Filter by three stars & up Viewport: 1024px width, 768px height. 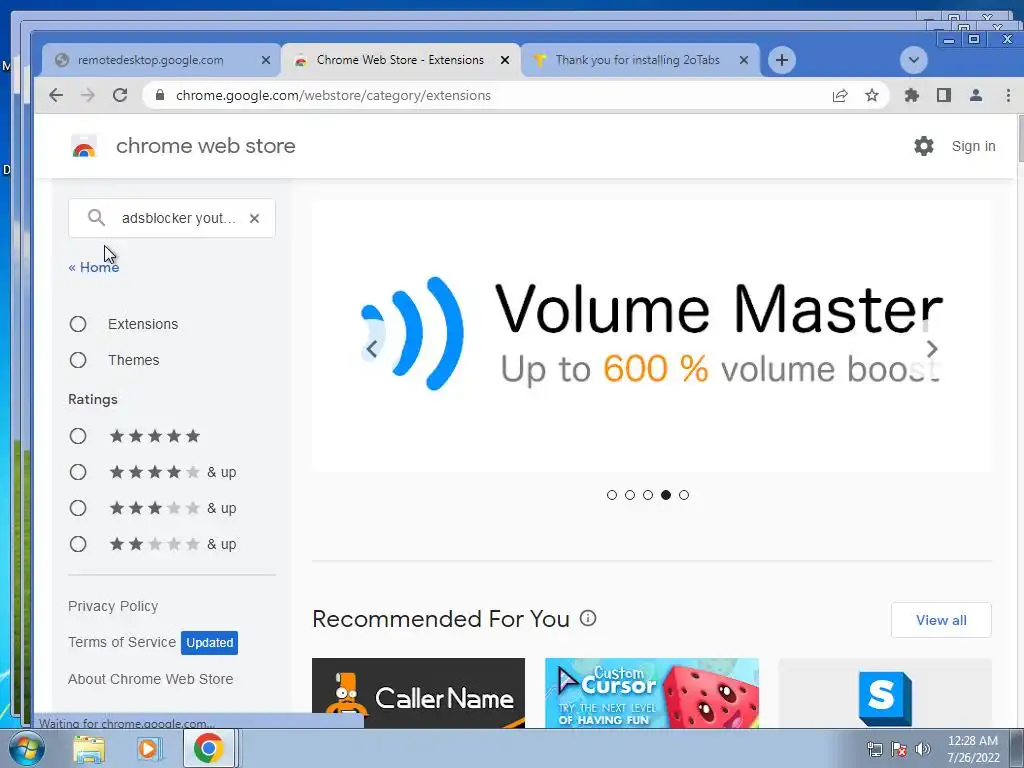click(x=78, y=507)
